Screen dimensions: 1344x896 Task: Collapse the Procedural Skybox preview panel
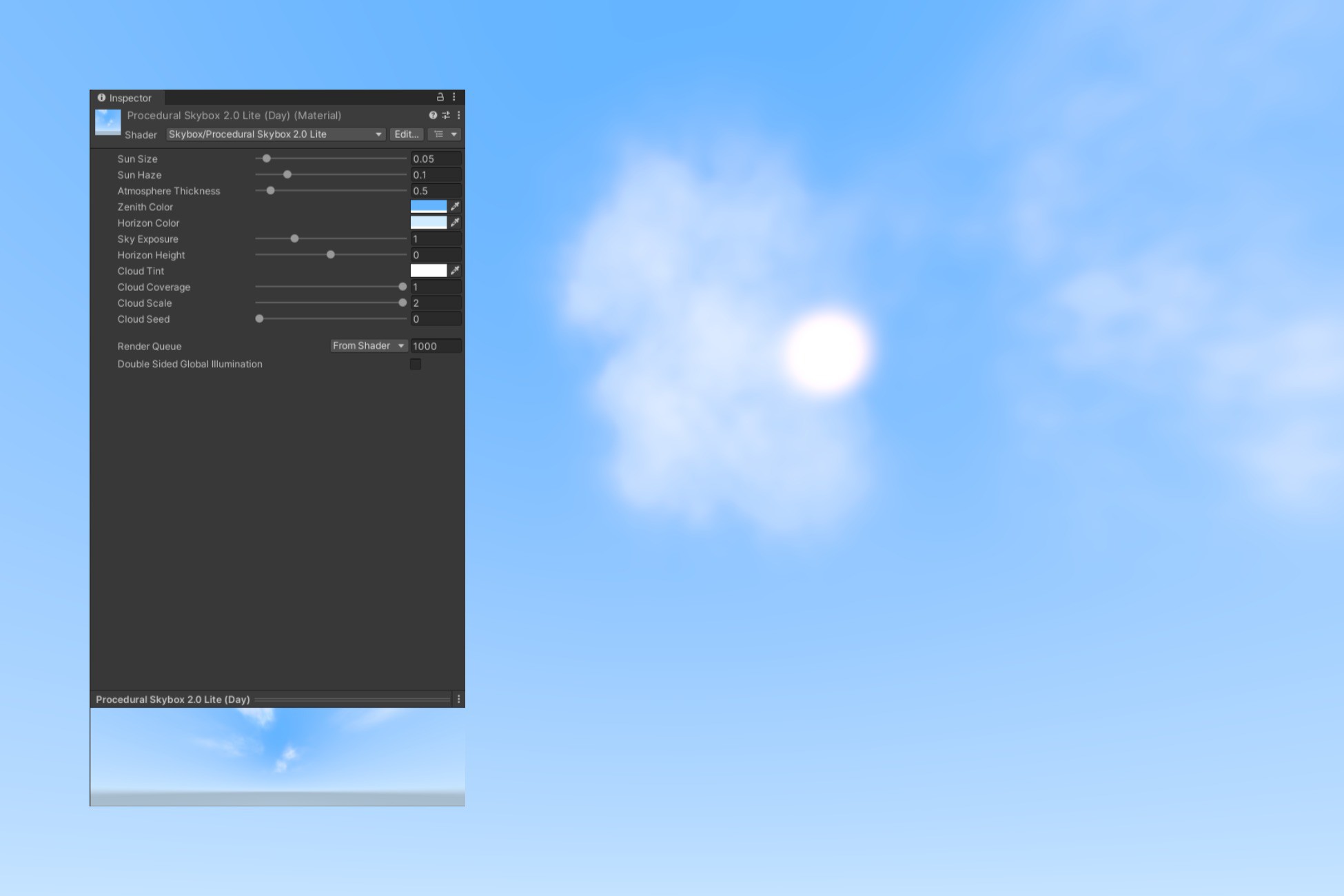point(172,699)
